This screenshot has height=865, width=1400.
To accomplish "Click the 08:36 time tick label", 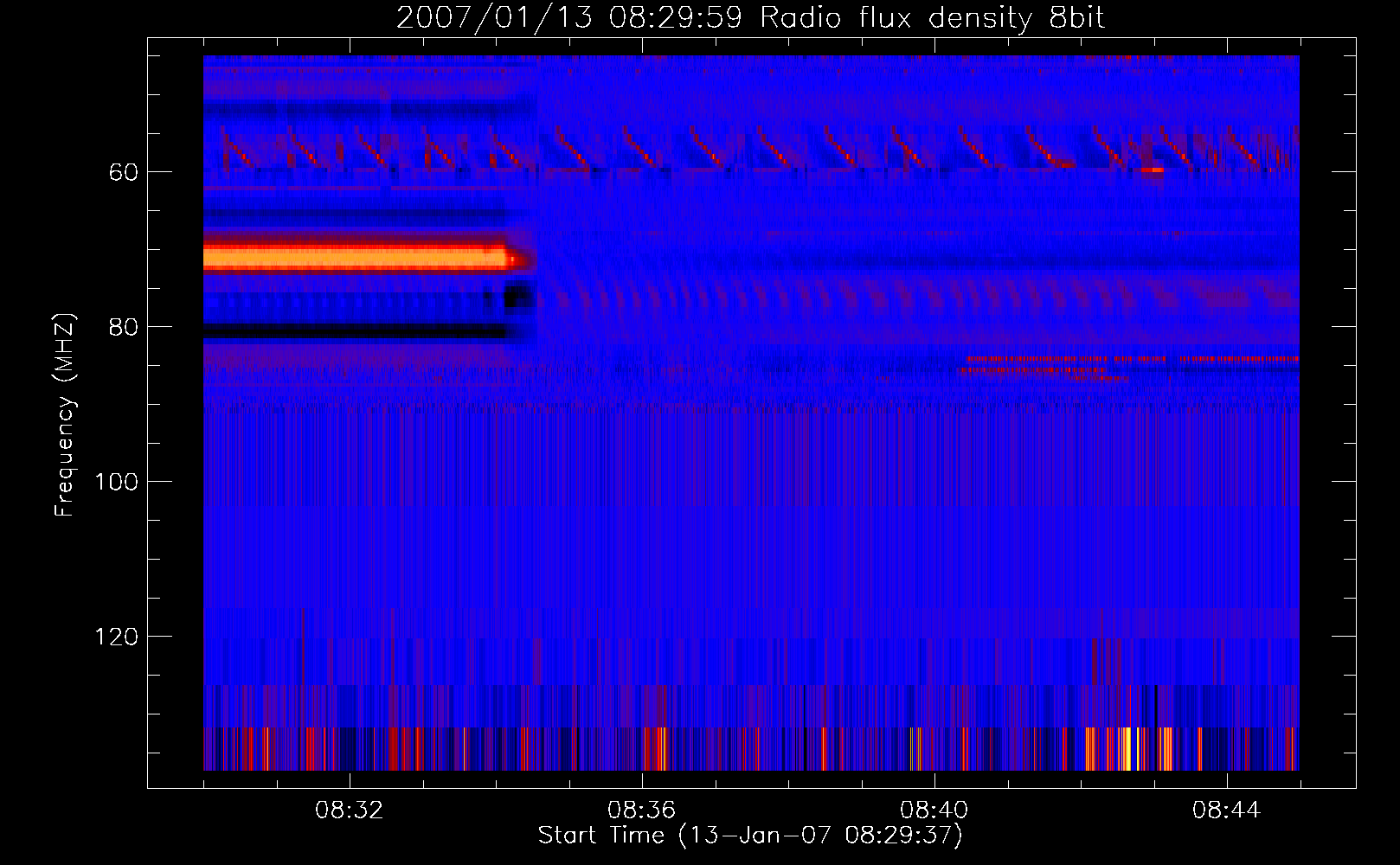I will coord(642,811).
